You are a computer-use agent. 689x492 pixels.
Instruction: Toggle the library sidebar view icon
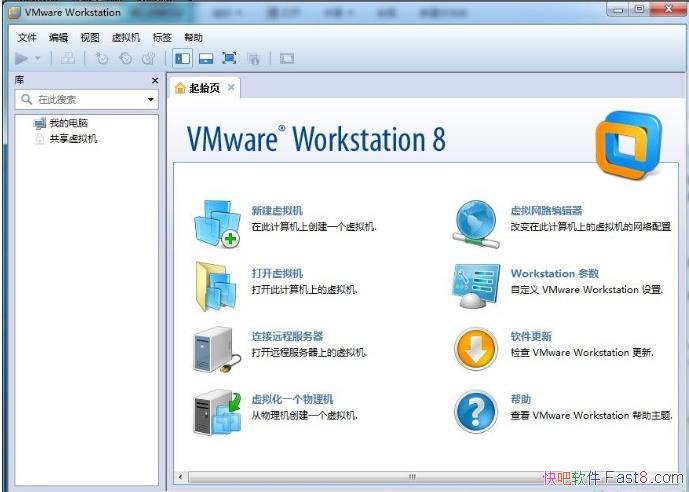coord(182,58)
